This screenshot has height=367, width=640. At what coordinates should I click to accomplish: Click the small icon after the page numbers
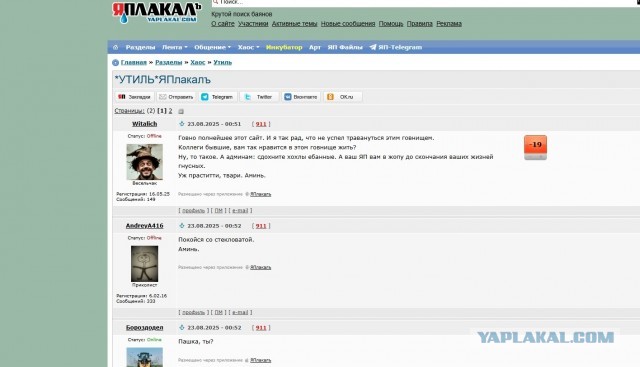(181, 111)
